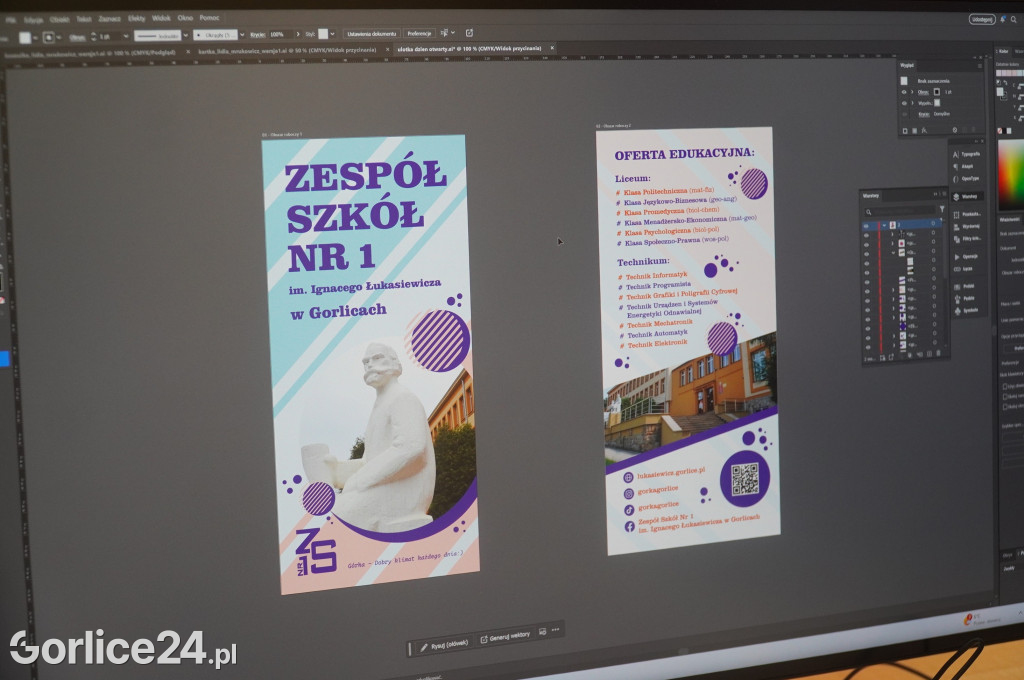Select the Wygląd panel tab
The height and width of the screenshot is (680, 1024).
click(906, 65)
